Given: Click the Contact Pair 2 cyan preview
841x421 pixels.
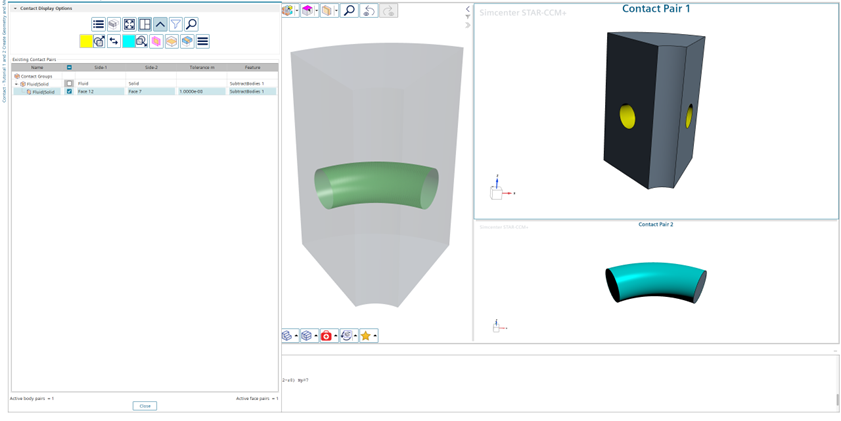Looking at the screenshot, I should 655,282.
